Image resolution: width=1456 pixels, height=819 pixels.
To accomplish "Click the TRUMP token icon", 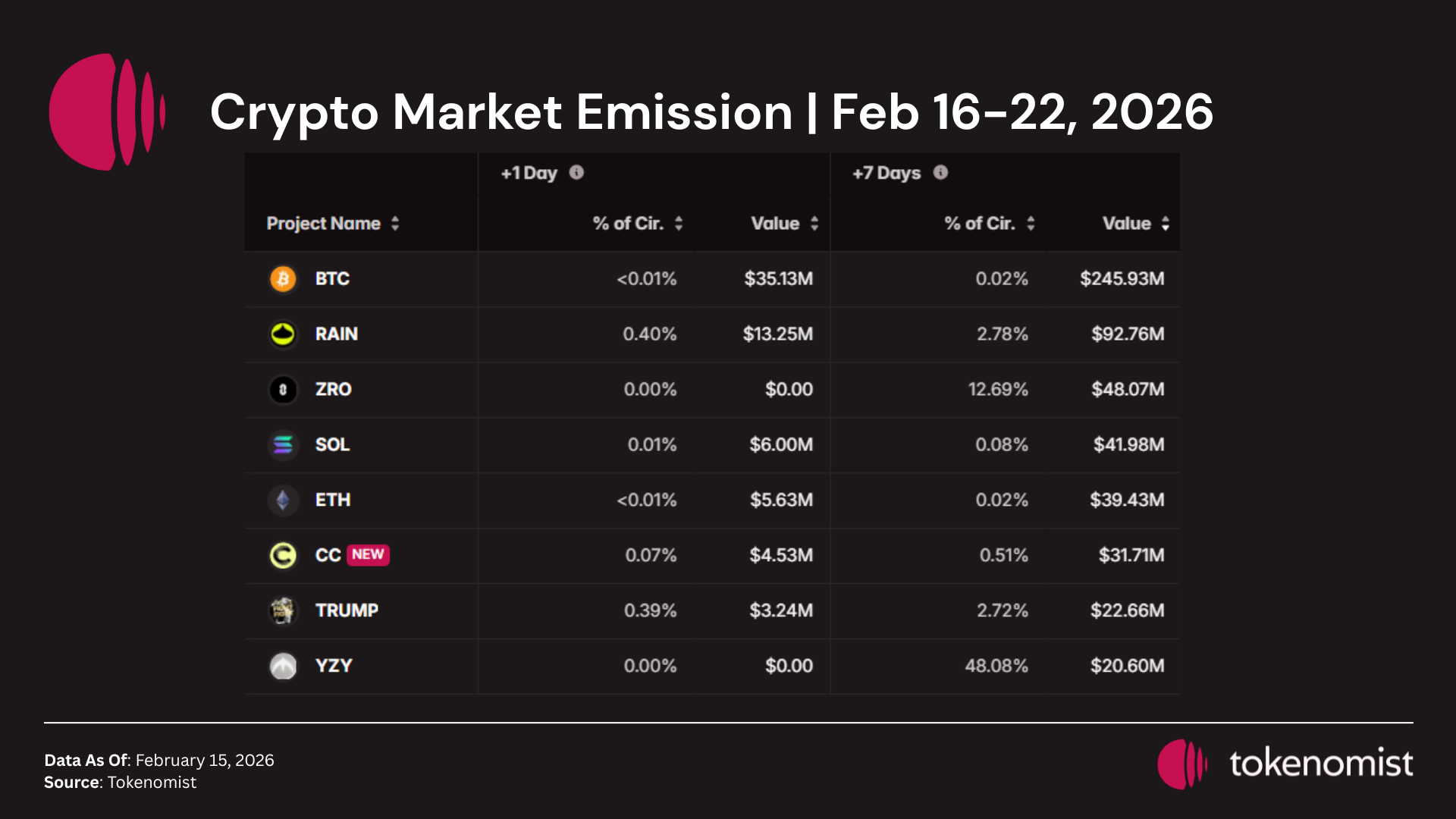I will (283, 610).
